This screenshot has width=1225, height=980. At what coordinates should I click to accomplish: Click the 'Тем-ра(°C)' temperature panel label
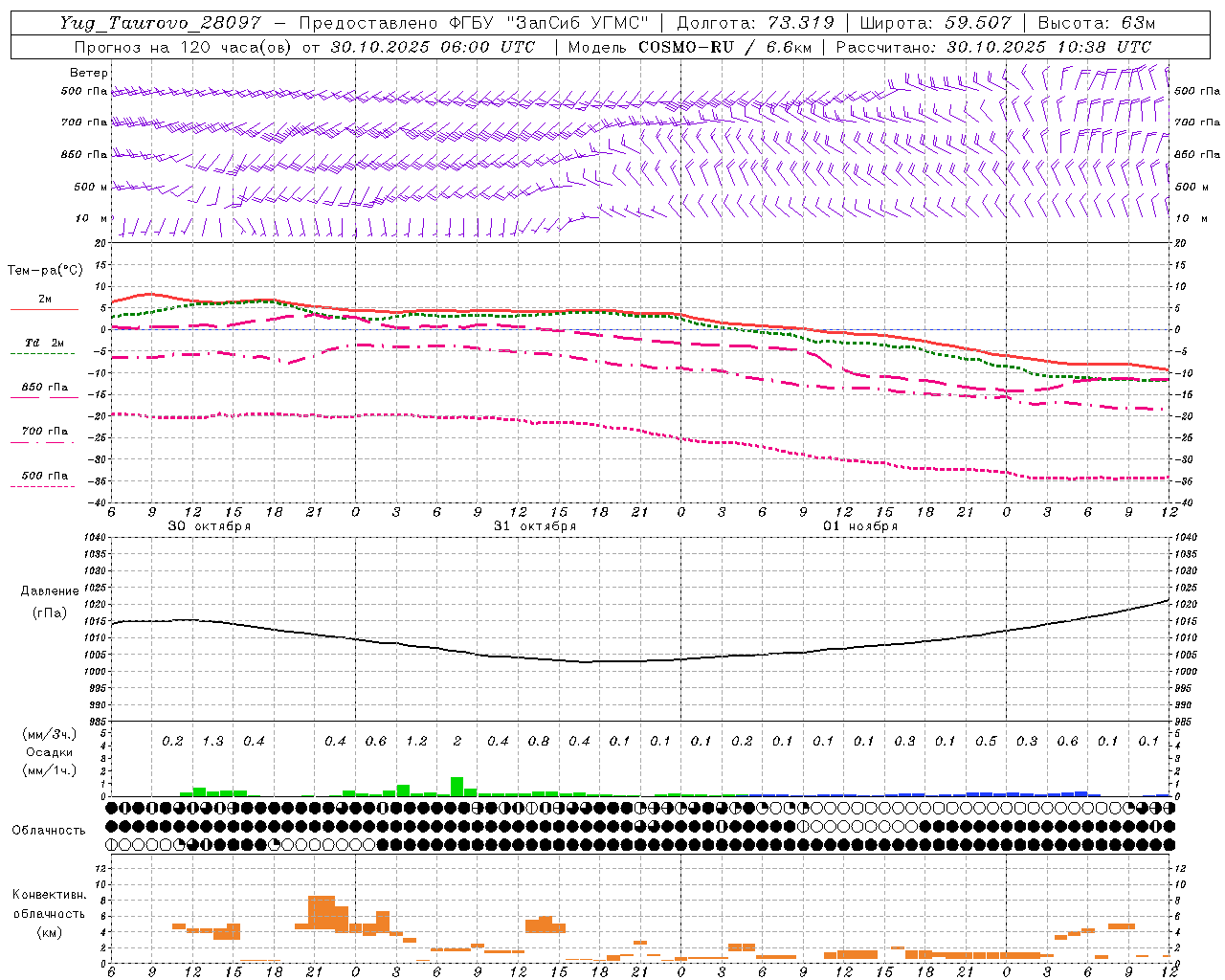point(45,271)
